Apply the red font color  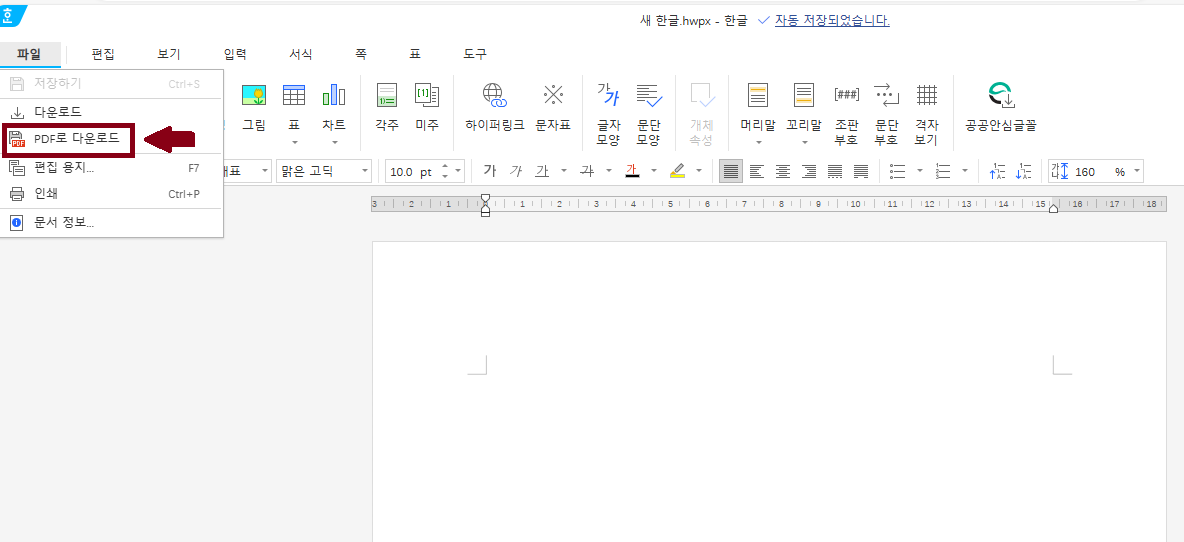tap(632, 171)
